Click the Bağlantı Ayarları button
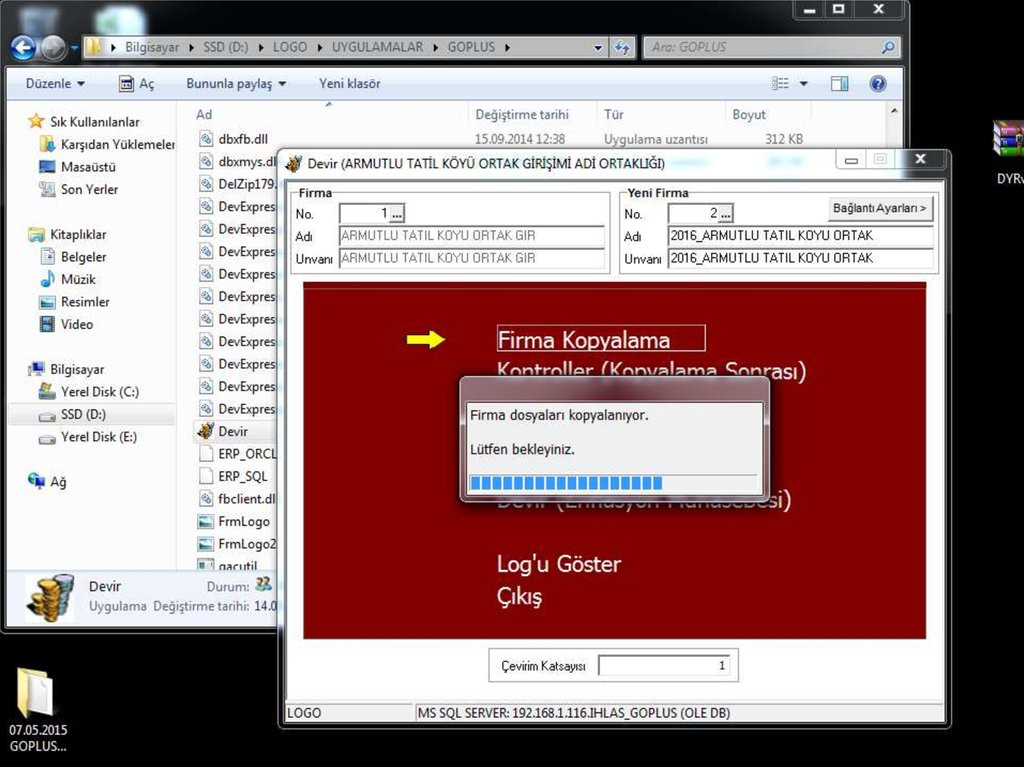The width and height of the screenshot is (1024, 767). coord(880,208)
